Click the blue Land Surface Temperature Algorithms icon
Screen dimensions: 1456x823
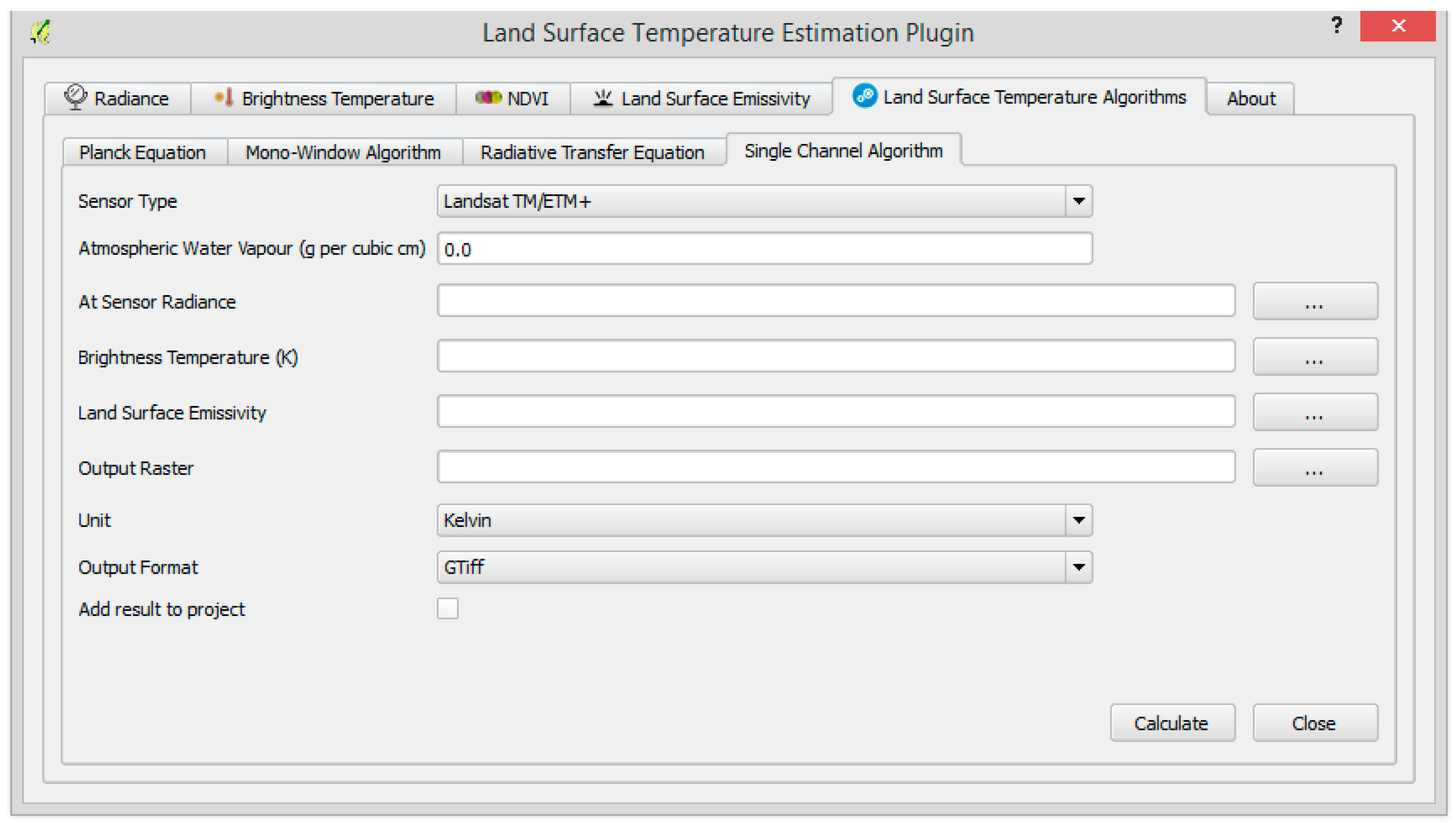(864, 96)
